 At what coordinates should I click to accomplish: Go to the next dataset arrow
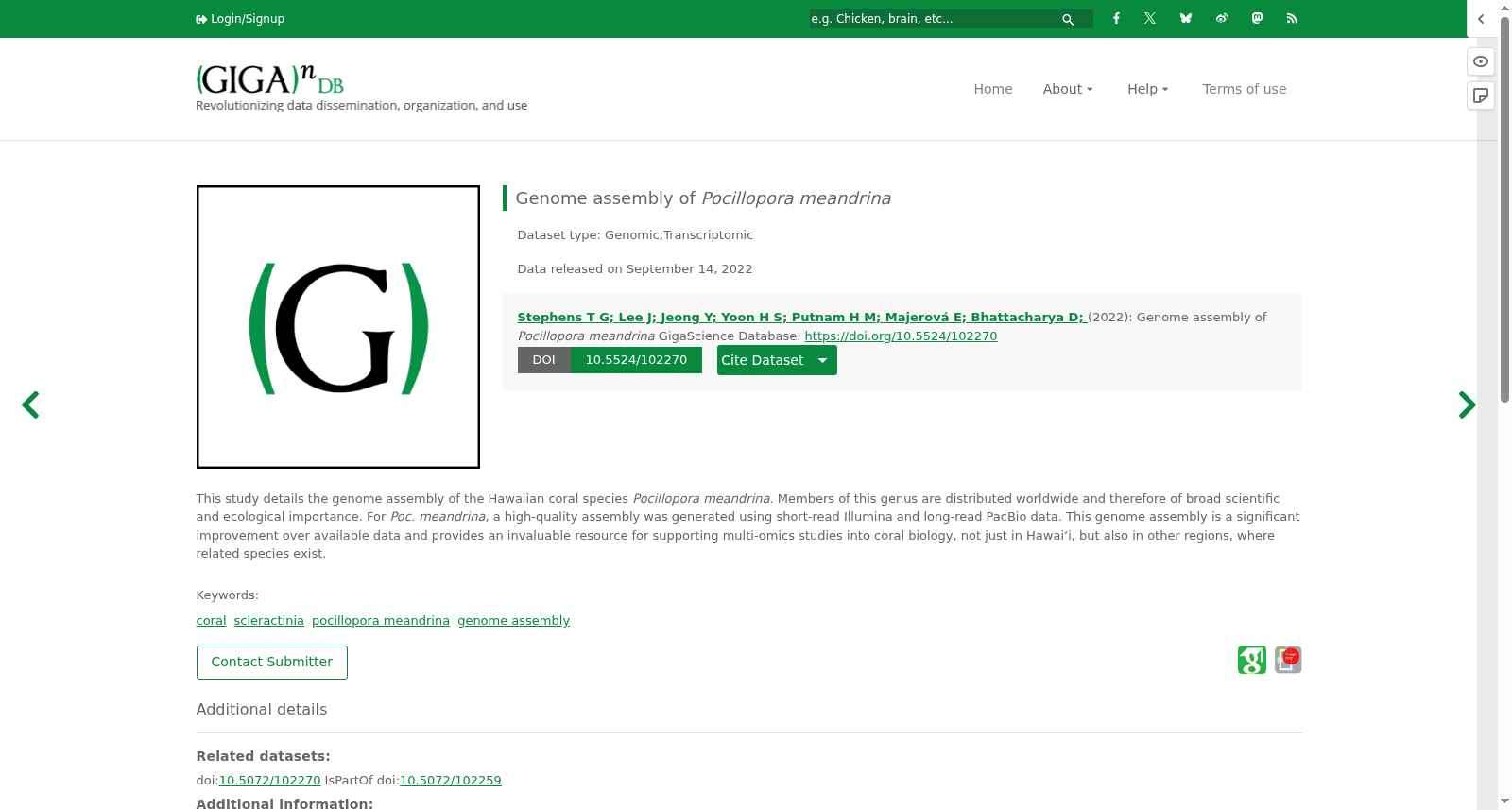pyautogui.click(x=1467, y=405)
